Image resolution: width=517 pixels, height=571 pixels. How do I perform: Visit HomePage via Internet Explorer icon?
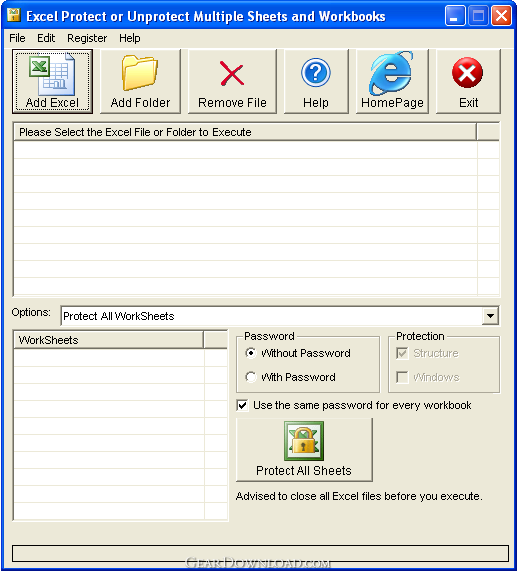392,82
